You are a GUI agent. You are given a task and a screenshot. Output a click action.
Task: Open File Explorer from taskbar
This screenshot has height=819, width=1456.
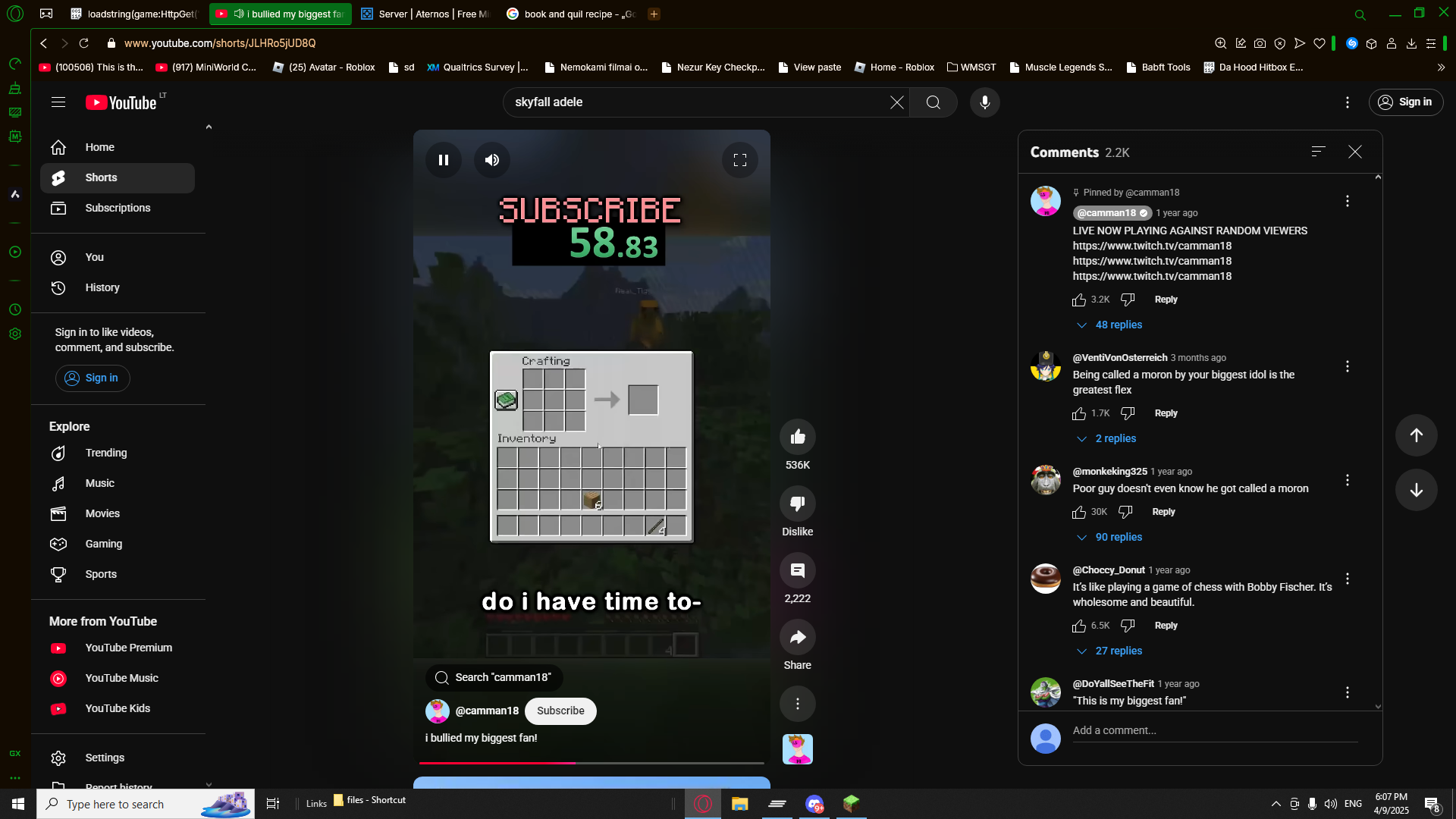tap(739, 804)
